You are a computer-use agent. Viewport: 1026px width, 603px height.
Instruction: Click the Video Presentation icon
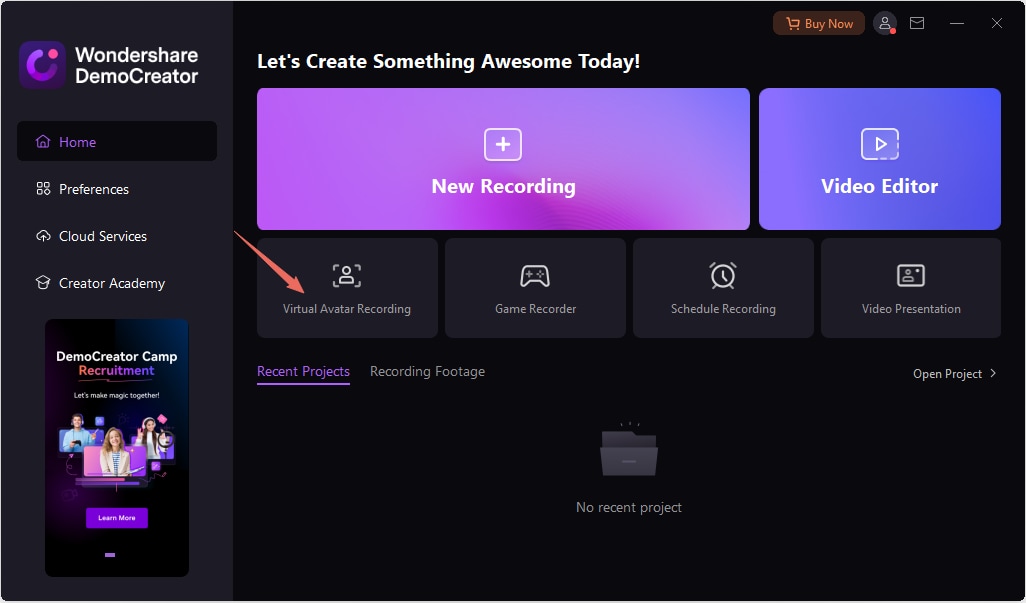tap(911, 275)
